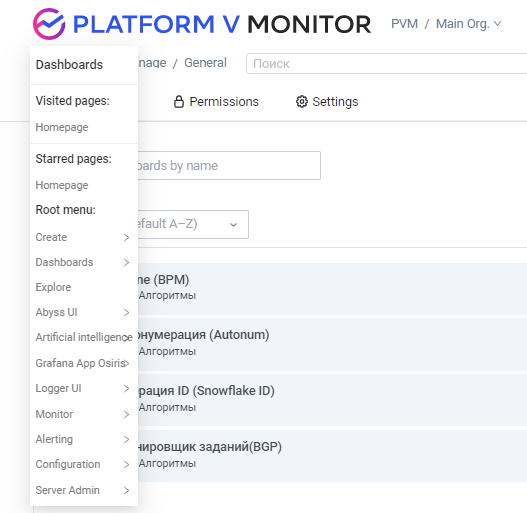The width and height of the screenshot is (527, 513).
Task: Open the заданий(BGP) dashboard row
Action: click(332, 456)
